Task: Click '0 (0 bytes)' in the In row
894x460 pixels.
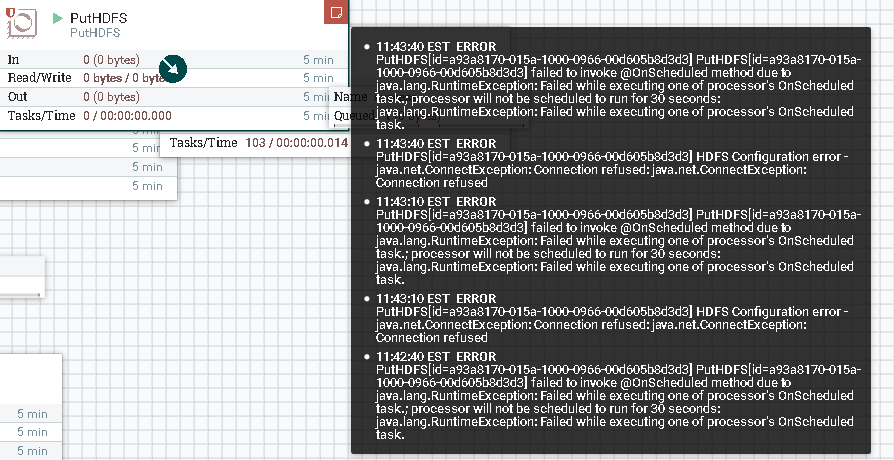Action: point(111,59)
